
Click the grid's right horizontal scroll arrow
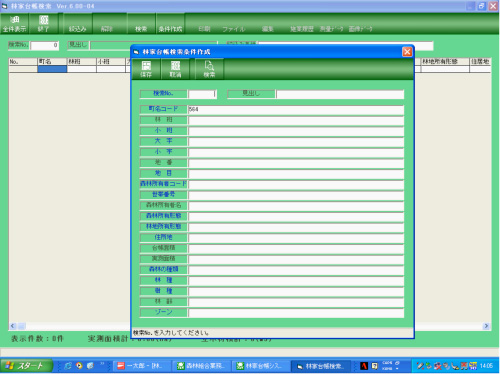tap(486, 326)
